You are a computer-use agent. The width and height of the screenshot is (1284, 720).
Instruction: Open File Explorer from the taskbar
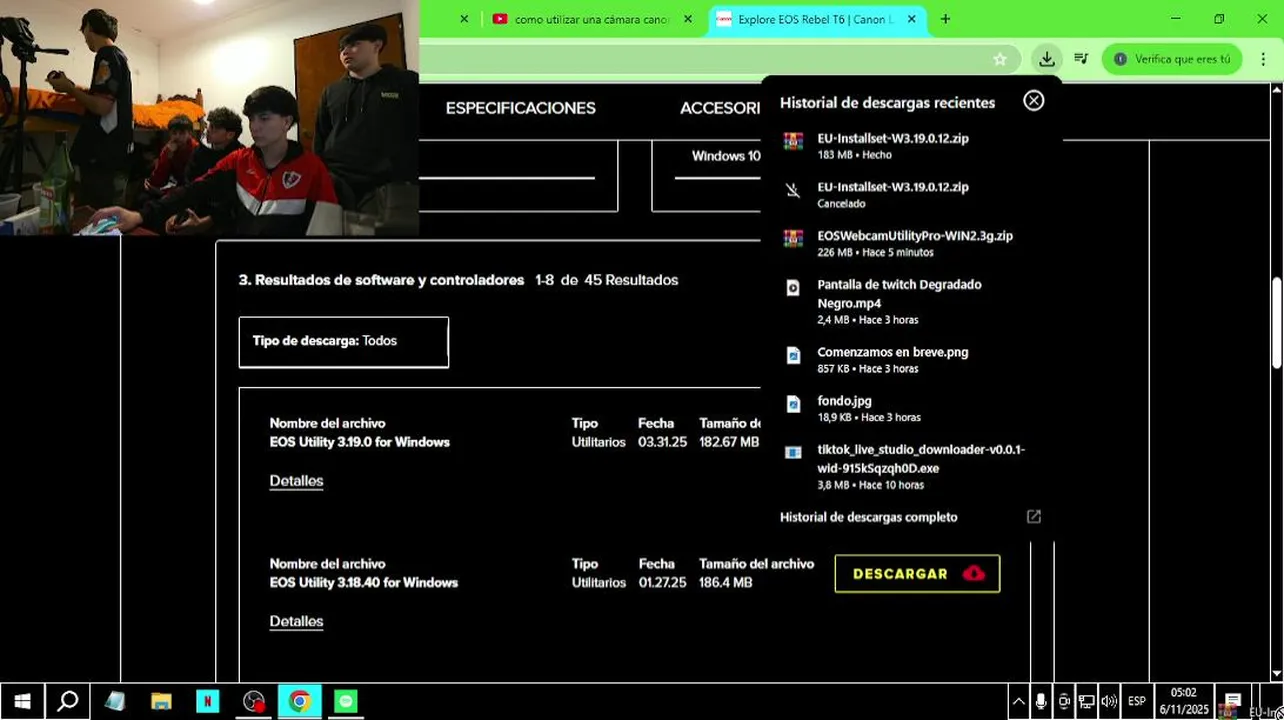coord(161,702)
